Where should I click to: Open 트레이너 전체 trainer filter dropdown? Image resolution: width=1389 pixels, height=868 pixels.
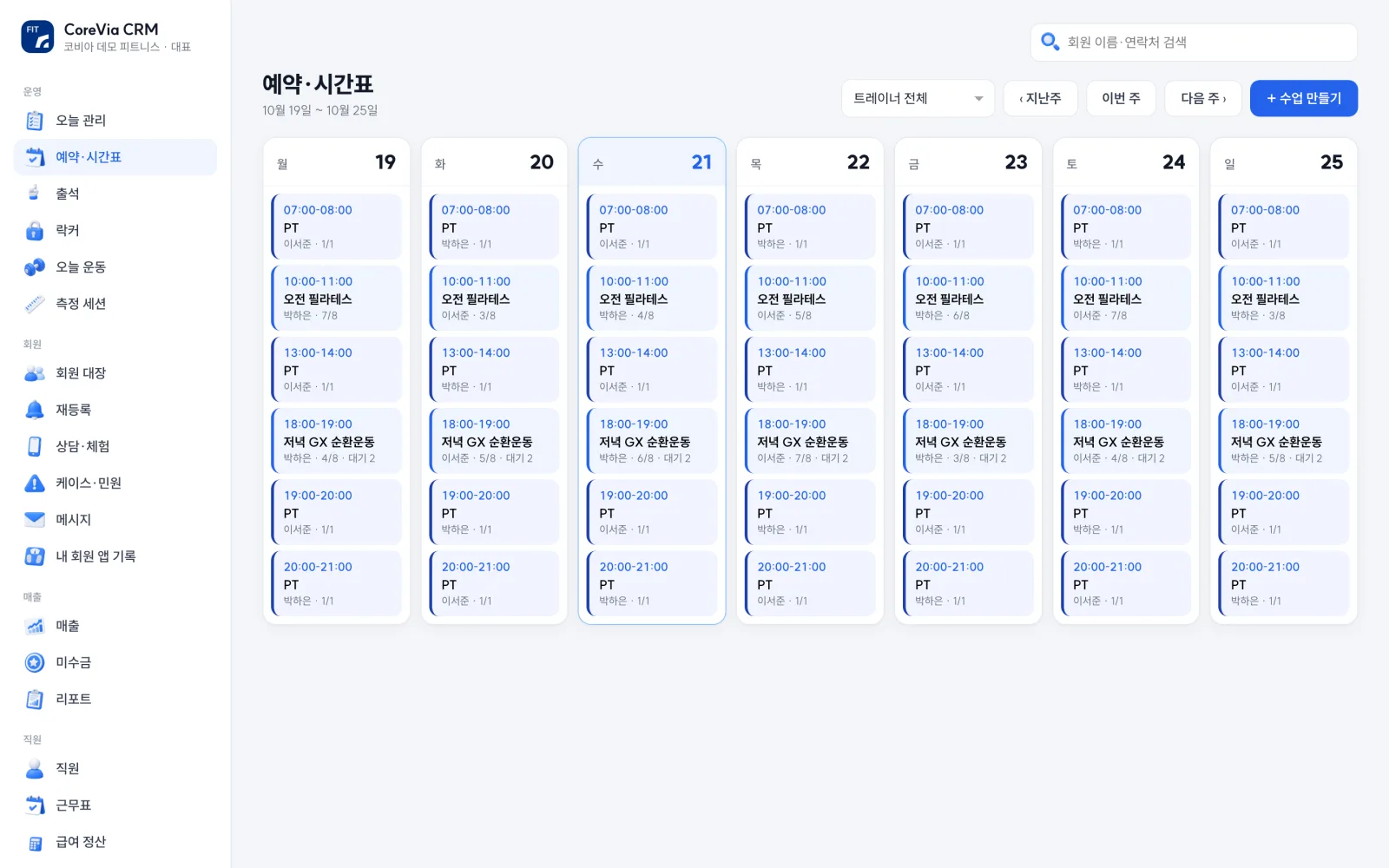coord(918,98)
